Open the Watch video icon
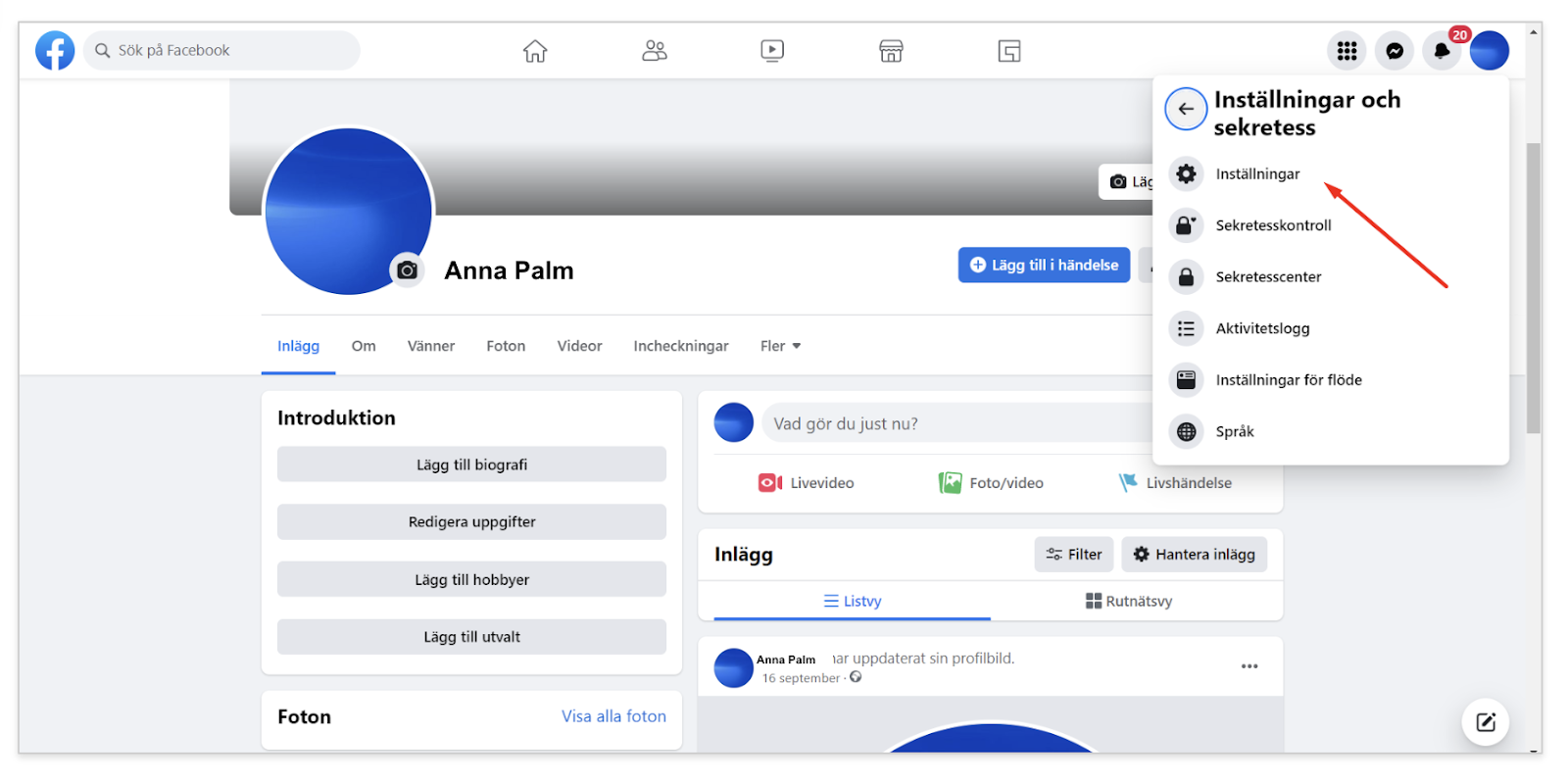This screenshot has height=782, width=1568. pos(772,51)
